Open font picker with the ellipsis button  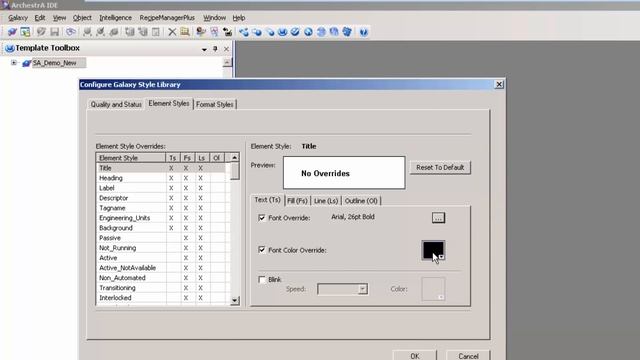point(438,218)
